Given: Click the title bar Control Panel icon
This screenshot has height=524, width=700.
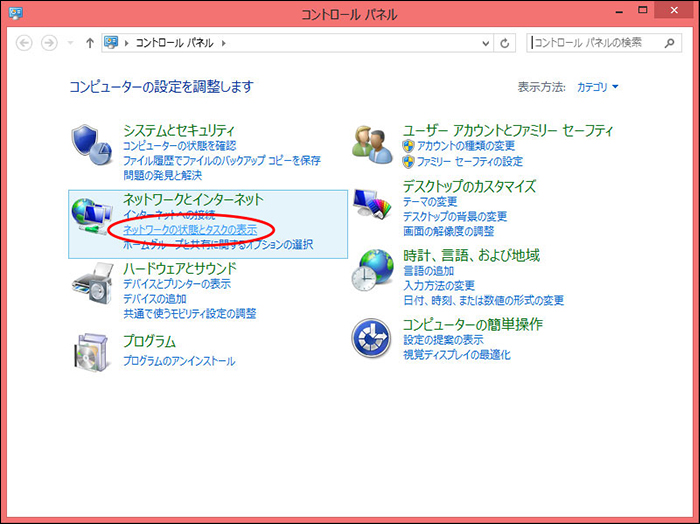Looking at the screenshot, I should (16, 13).
